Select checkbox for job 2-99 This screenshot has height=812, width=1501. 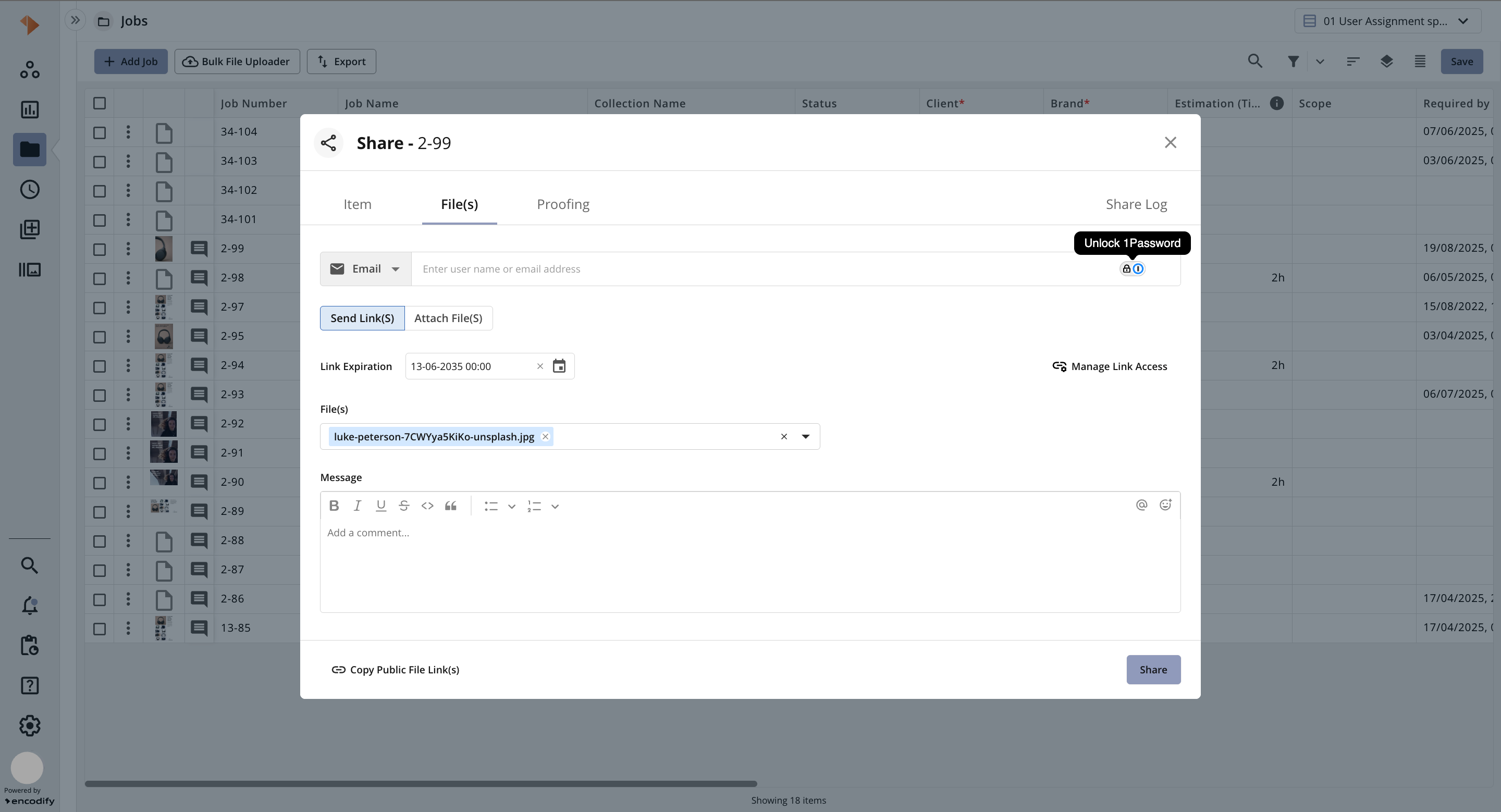coord(100,249)
